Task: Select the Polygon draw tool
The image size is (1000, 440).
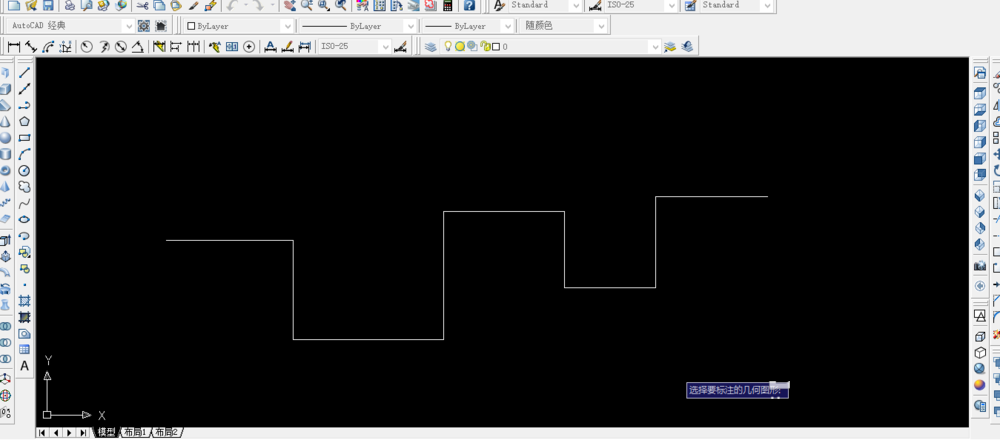Action: (x=24, y=121)
